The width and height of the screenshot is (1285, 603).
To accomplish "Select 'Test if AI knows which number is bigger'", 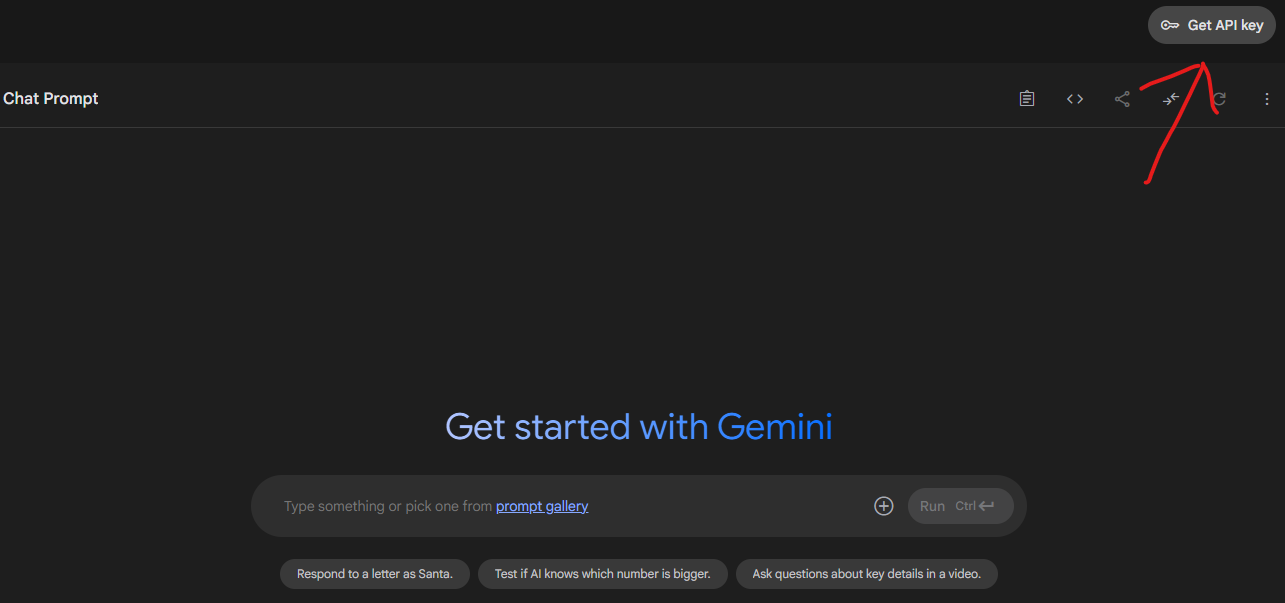I will pyautogui.click(x=603, y=574).
